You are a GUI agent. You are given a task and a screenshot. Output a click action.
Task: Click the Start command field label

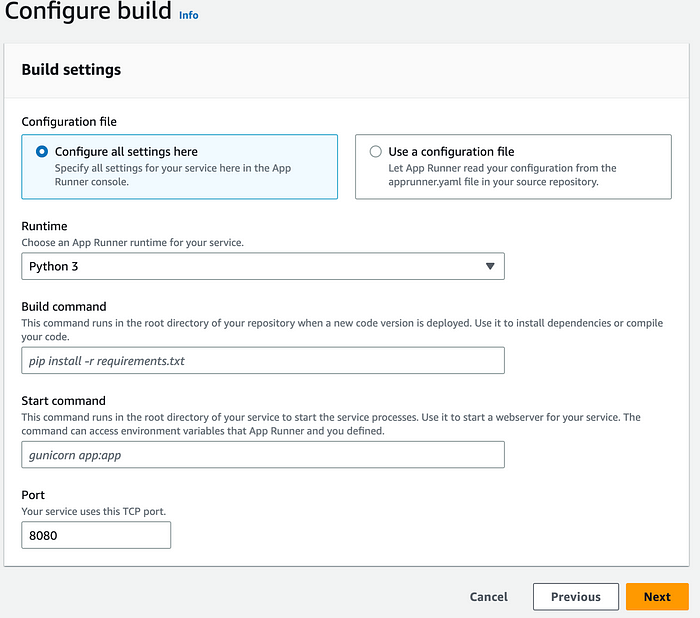63,401
